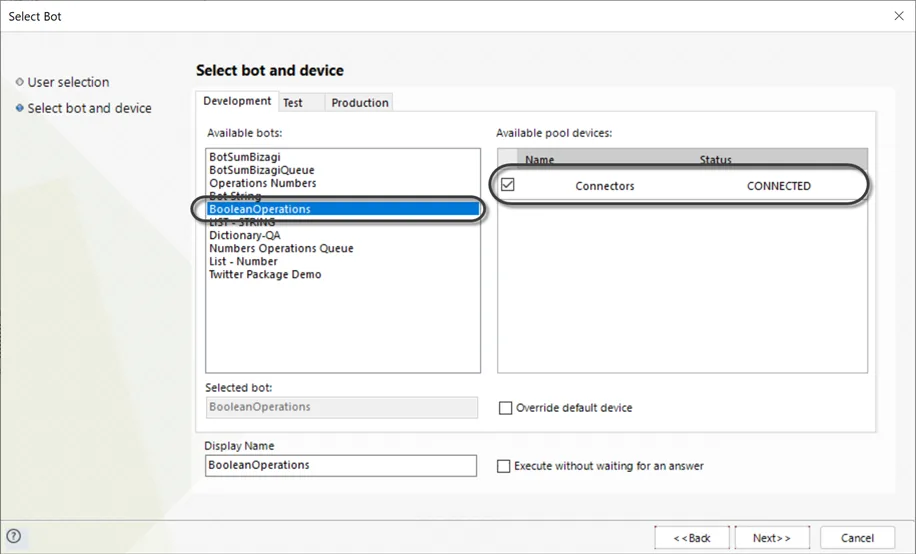
Task: Click the Cancel button
Action: coord(857,538)
